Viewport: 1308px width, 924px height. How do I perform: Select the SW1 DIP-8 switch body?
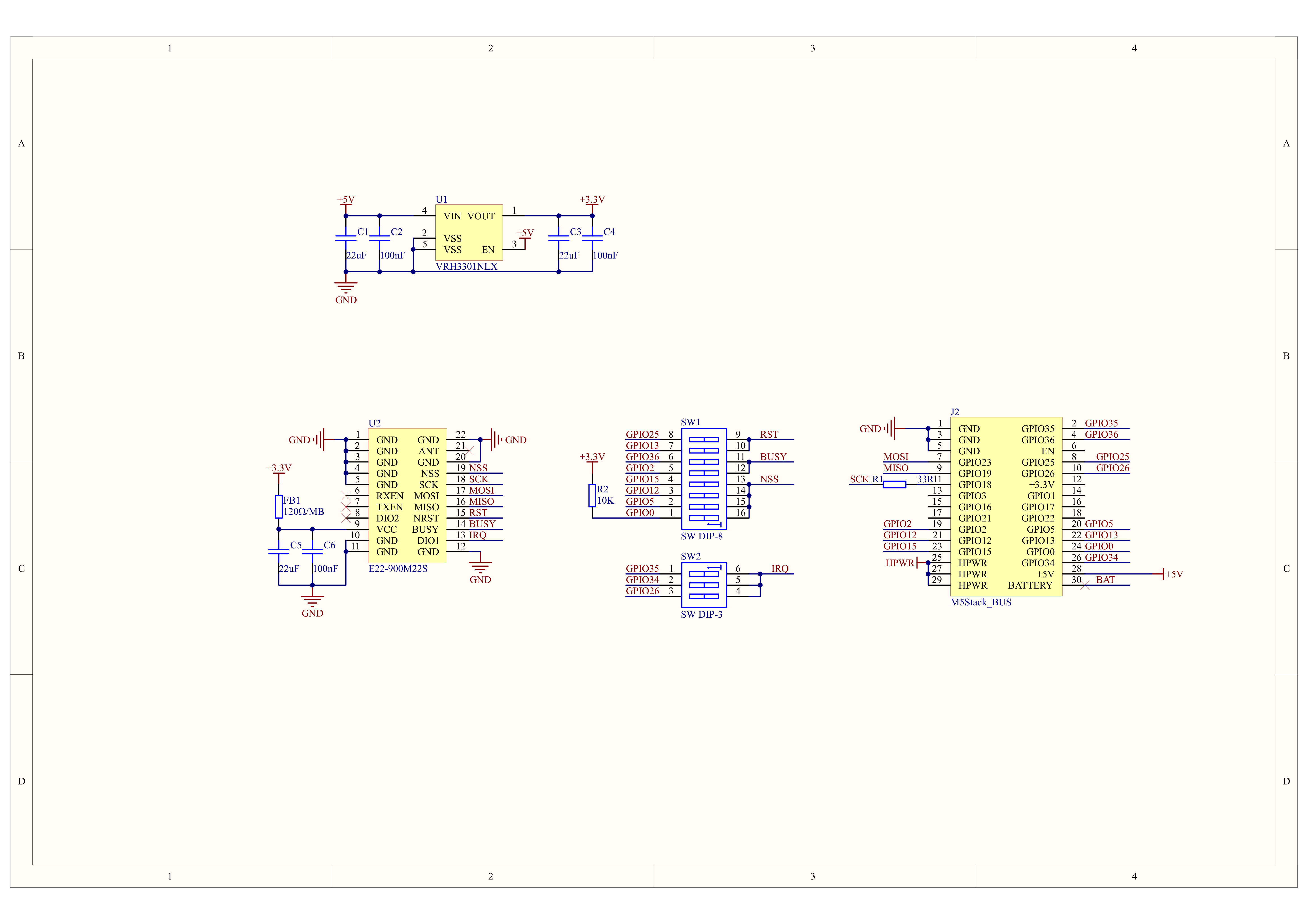(704, 479)
